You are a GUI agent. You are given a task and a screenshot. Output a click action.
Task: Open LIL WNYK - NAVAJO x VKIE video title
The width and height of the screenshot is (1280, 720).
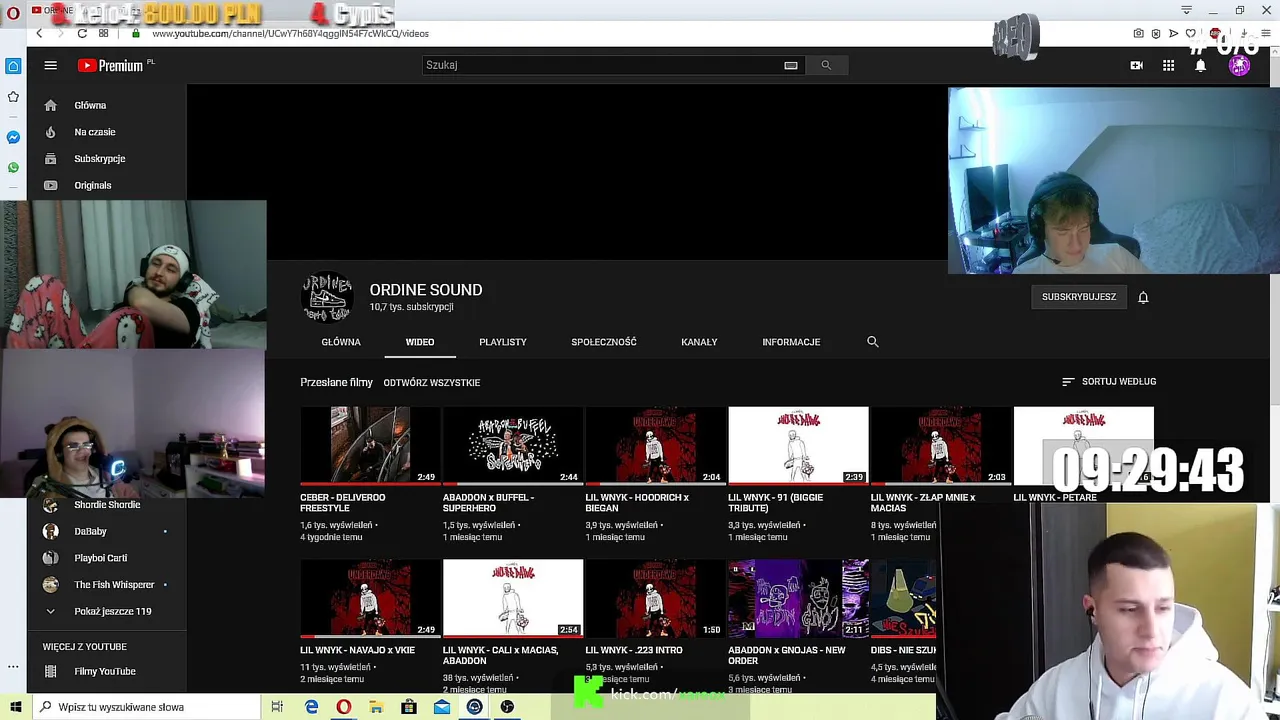(x=357, y=650)
